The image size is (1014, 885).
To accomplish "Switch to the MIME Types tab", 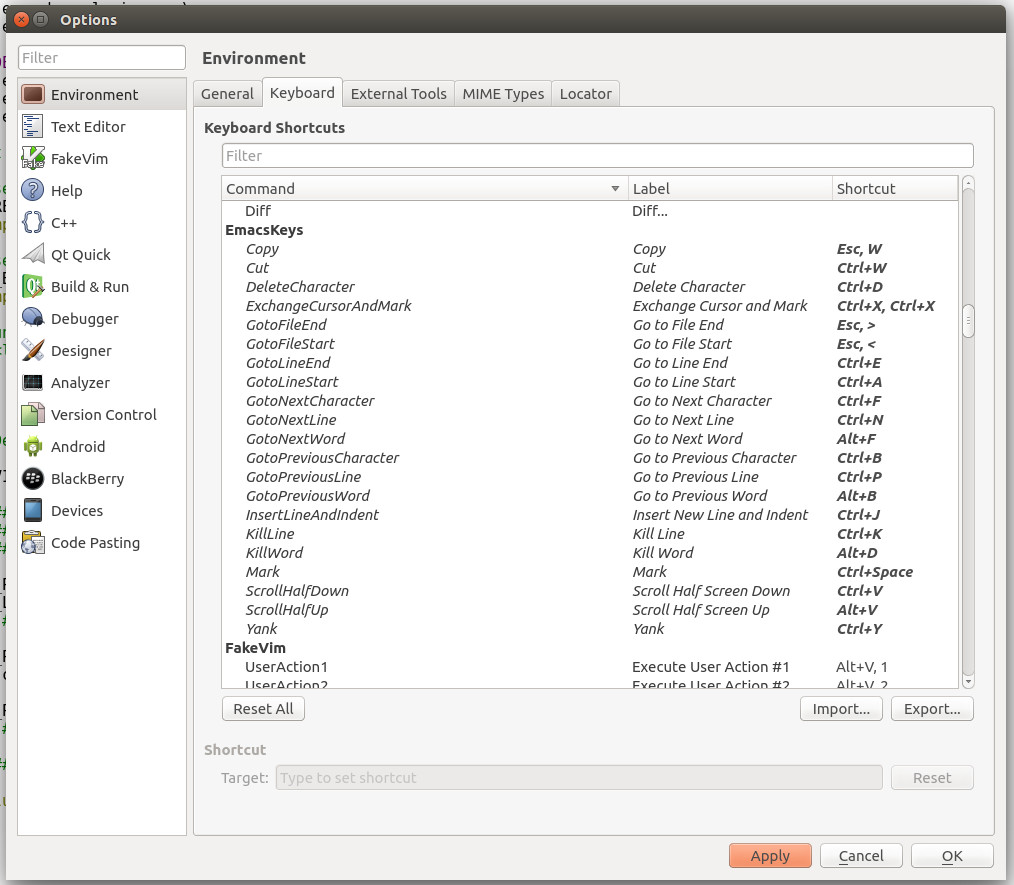I will pos(503,94).
